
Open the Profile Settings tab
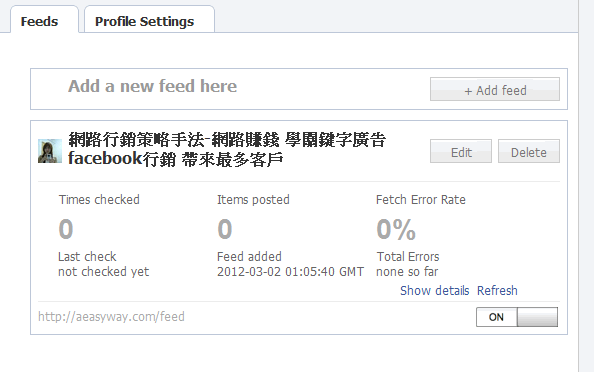145,21
